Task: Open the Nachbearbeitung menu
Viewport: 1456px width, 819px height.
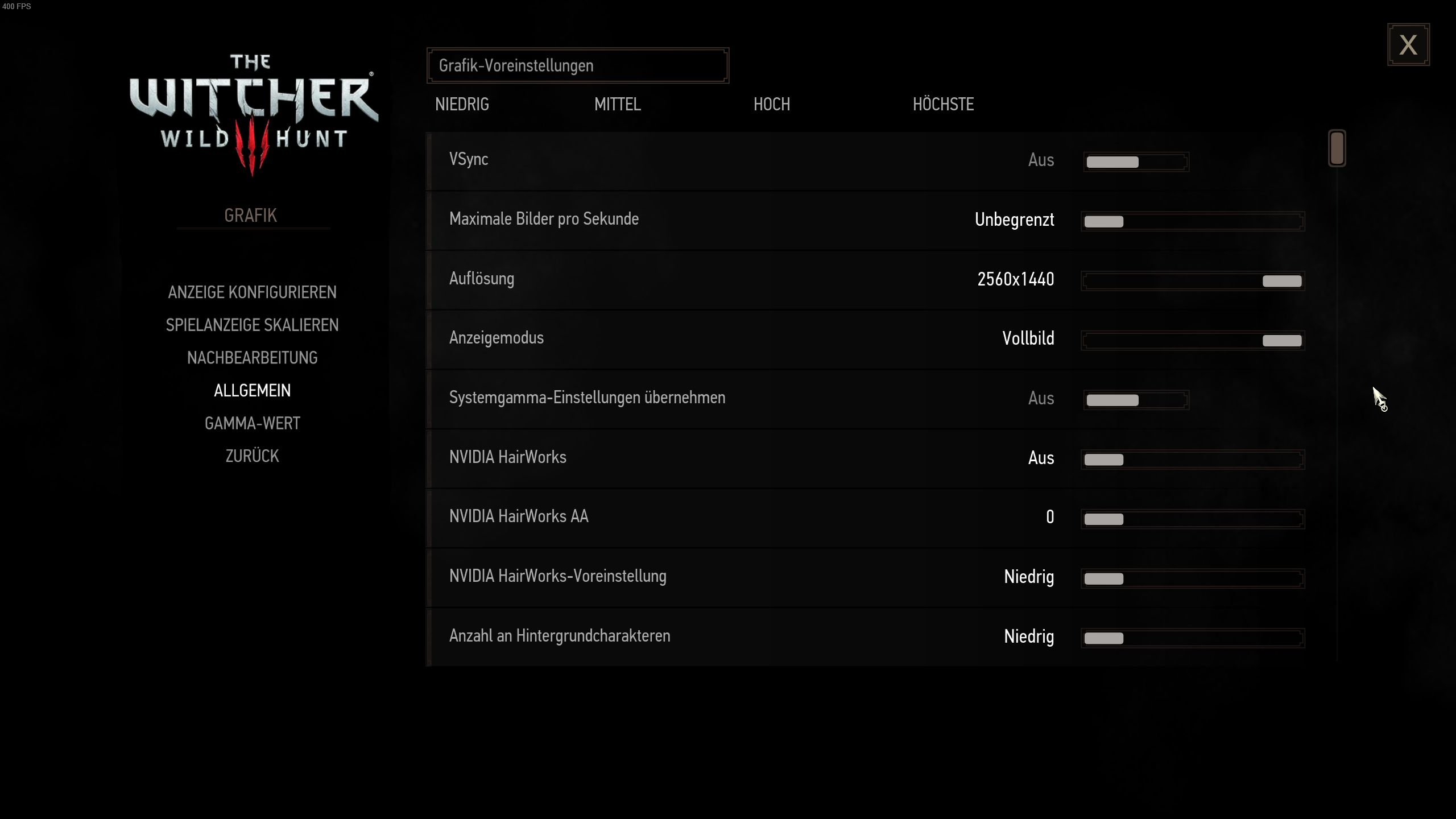Action: 252,358
